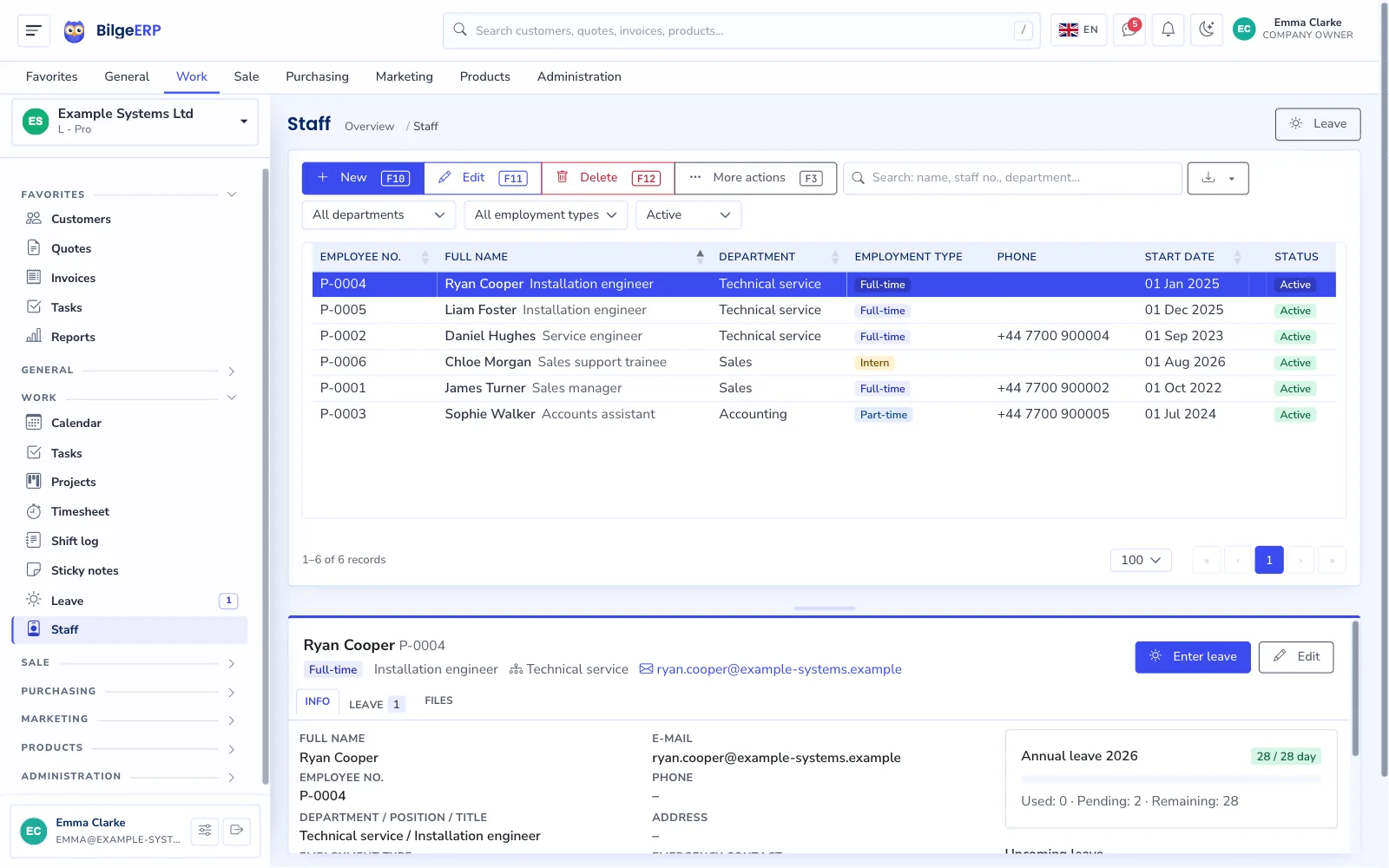Click the Leave button at top right

coord(1318,124)
